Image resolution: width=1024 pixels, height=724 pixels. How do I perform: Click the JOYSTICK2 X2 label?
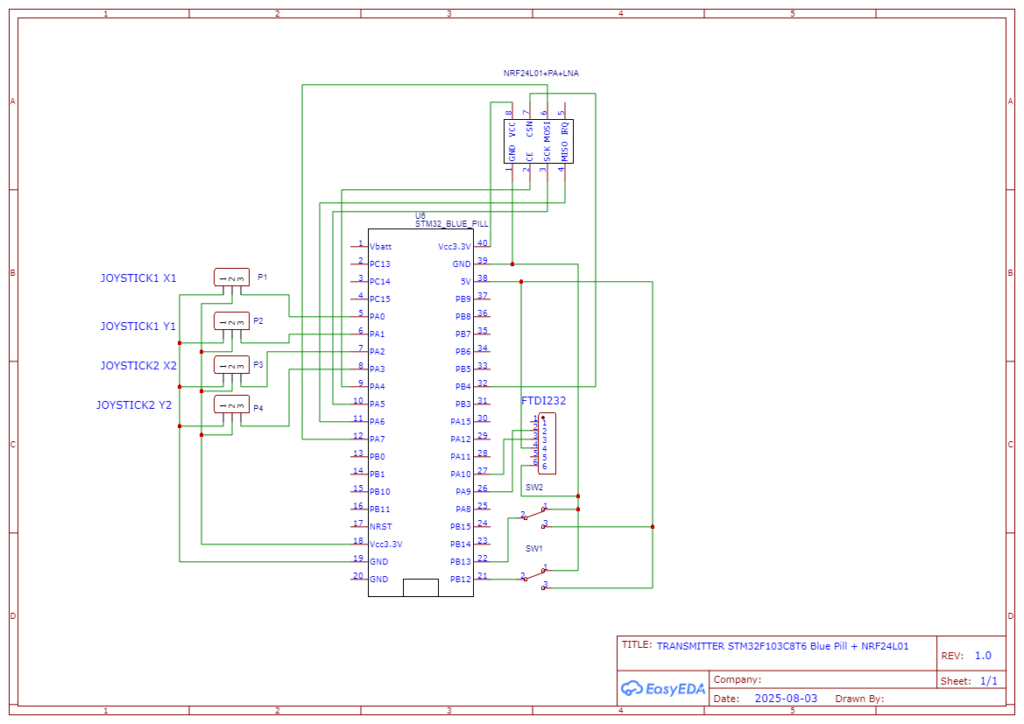click(x=138, y=366)
